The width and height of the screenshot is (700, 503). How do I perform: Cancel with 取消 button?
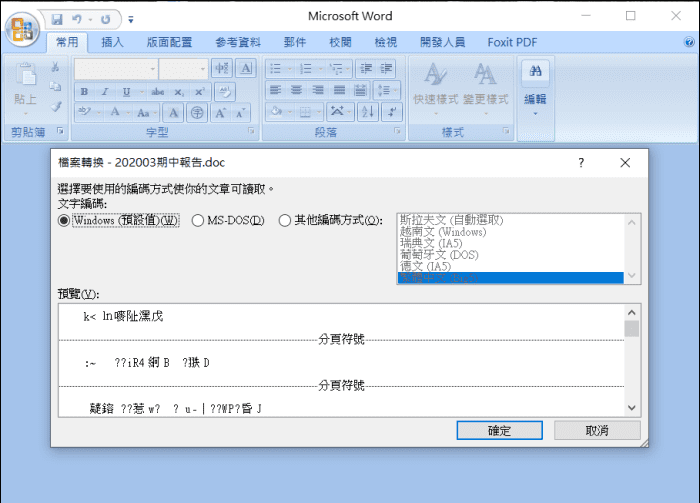pos(597,431)
